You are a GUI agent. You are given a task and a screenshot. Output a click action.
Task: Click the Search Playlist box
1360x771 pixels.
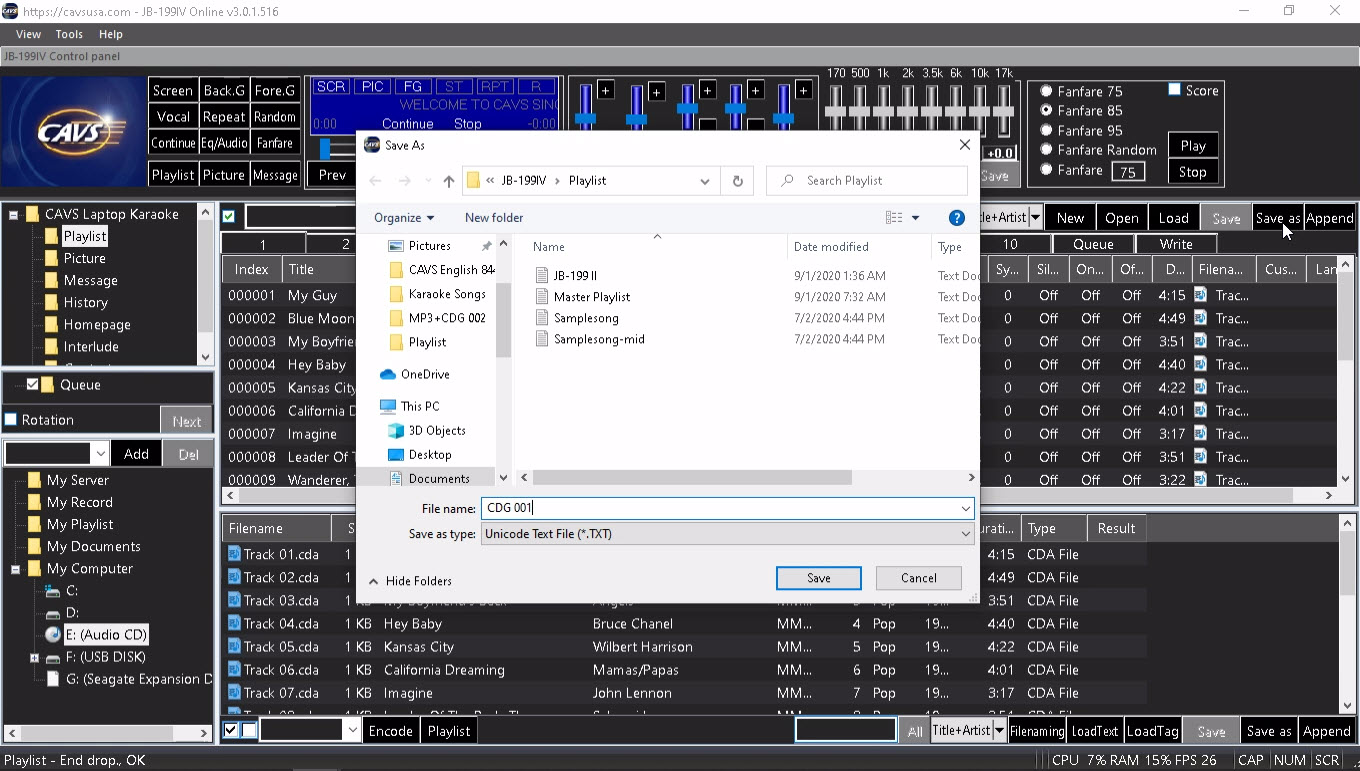[867, 181]
